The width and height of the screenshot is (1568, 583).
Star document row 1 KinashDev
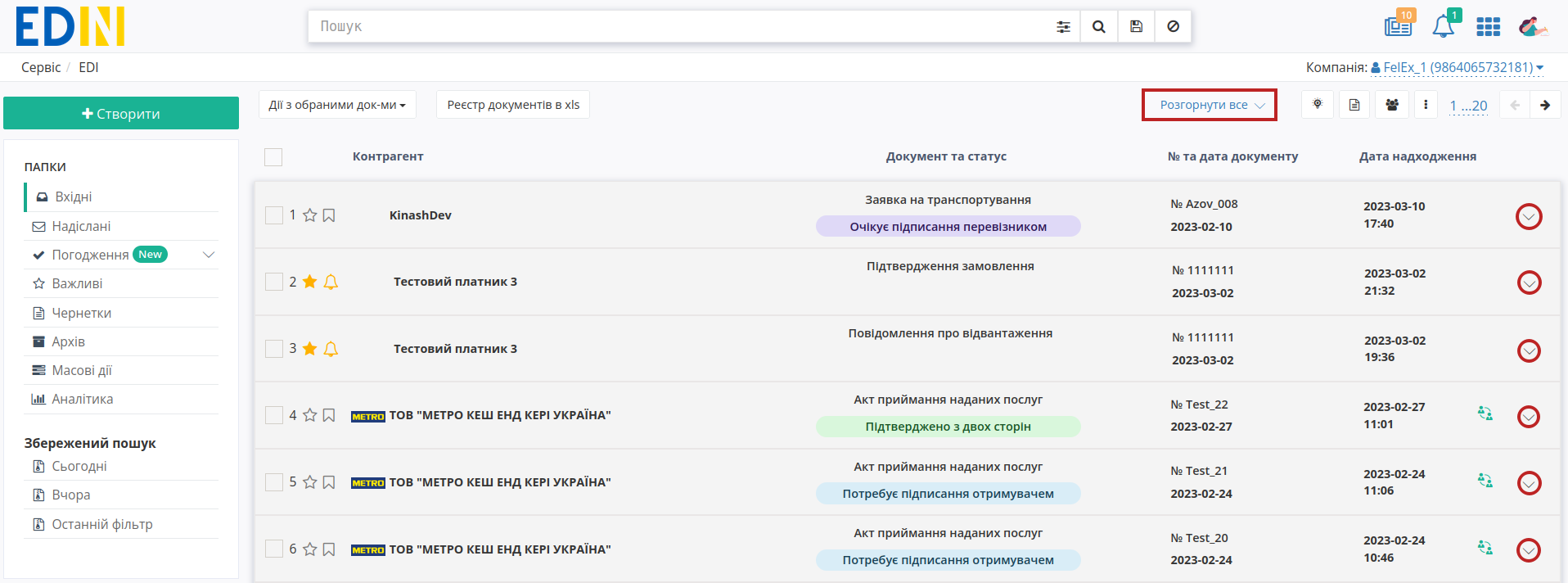[x=309, y=215]
